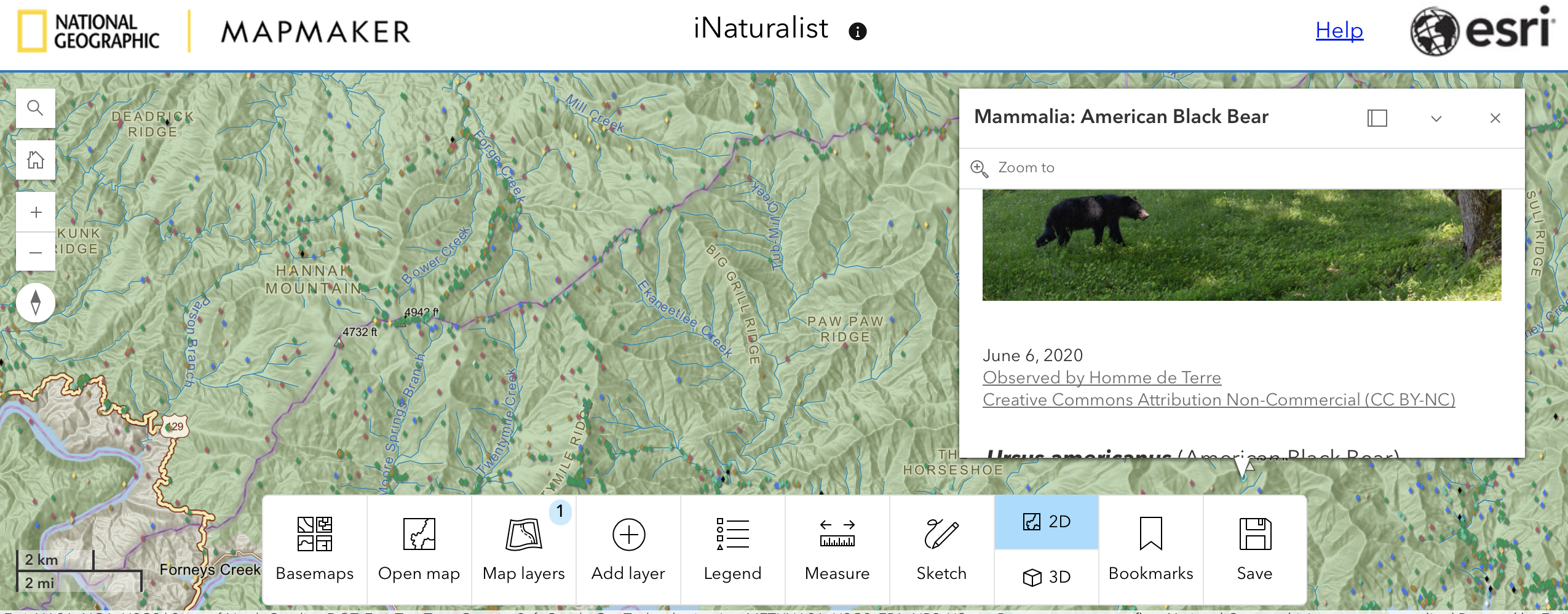Switch the map to 3D view

point(1047,577)
